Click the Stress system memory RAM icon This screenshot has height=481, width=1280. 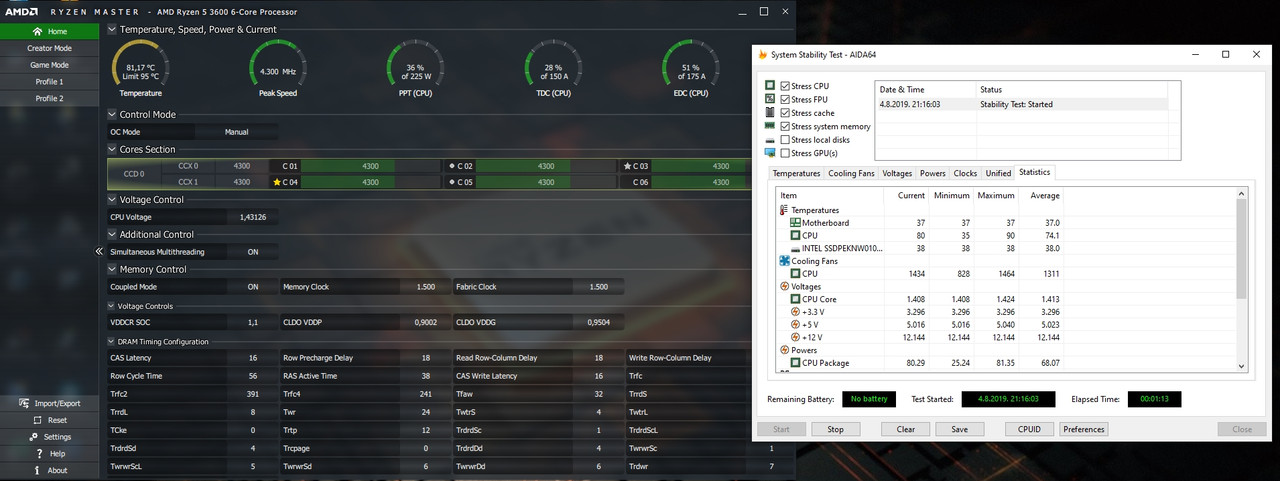click(x=770, y=126)
